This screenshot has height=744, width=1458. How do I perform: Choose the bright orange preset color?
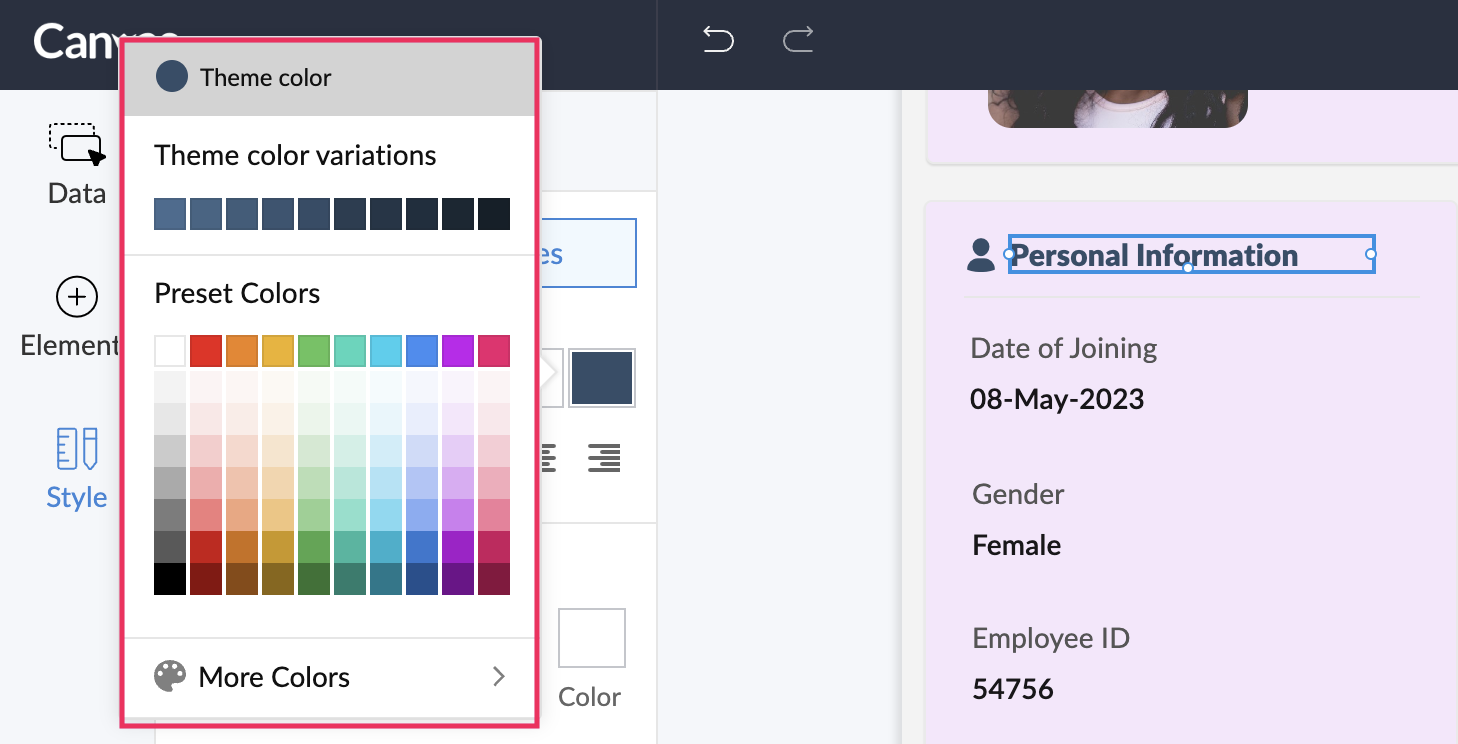(242, 351)
